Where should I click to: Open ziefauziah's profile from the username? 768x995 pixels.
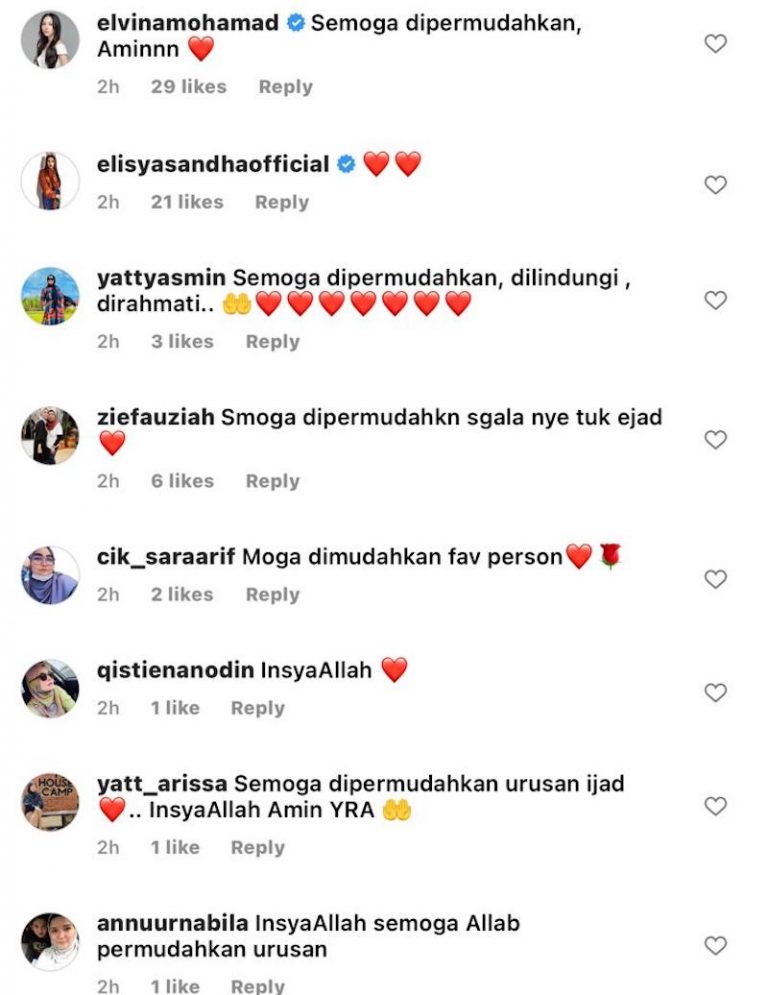[156, 418]
